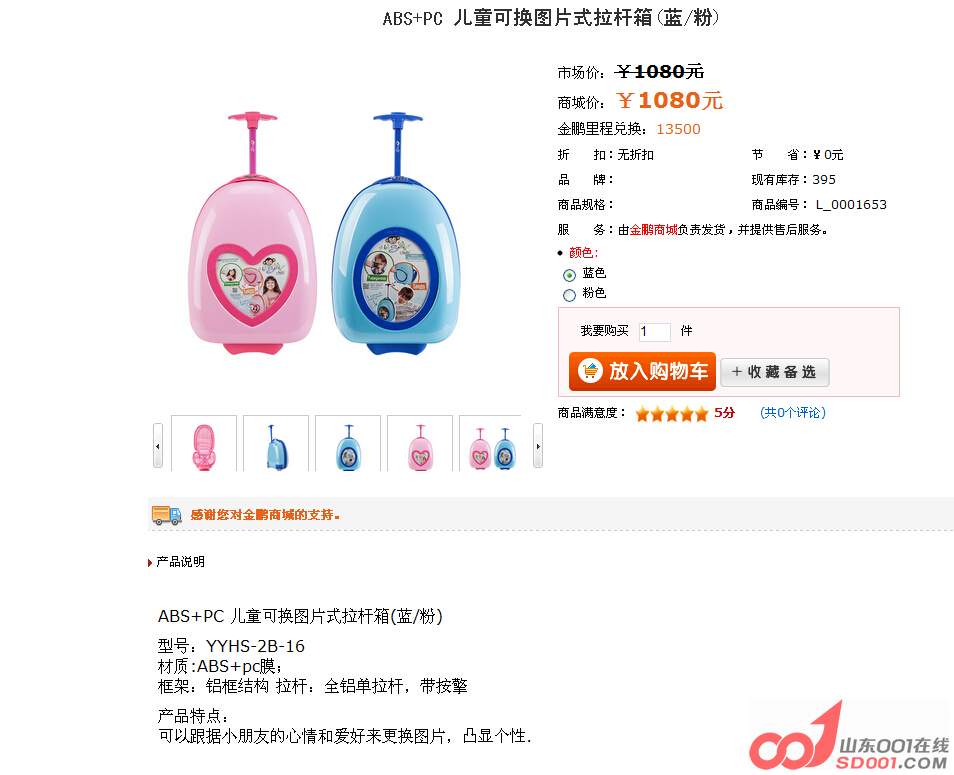Show the previous thumbnails with the left arrow
Viewport: 954px width, 775px height.
[x=158, y=446]
